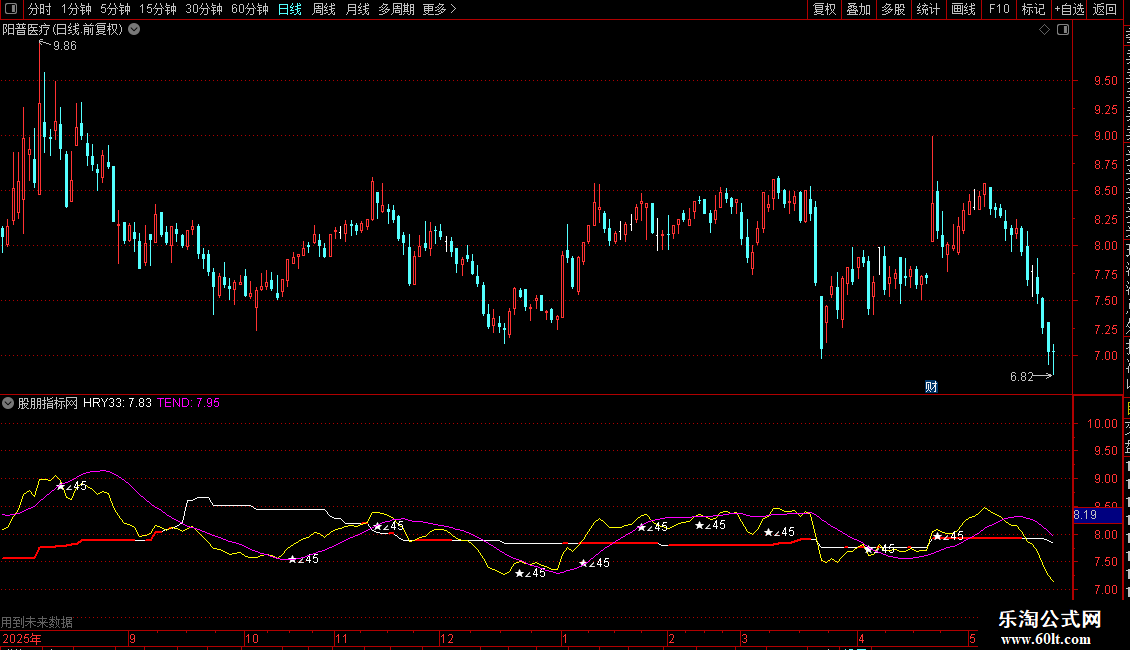Select the 1分钟 period tab
This screenshot has height=650, width=1130.
[76, 9]
